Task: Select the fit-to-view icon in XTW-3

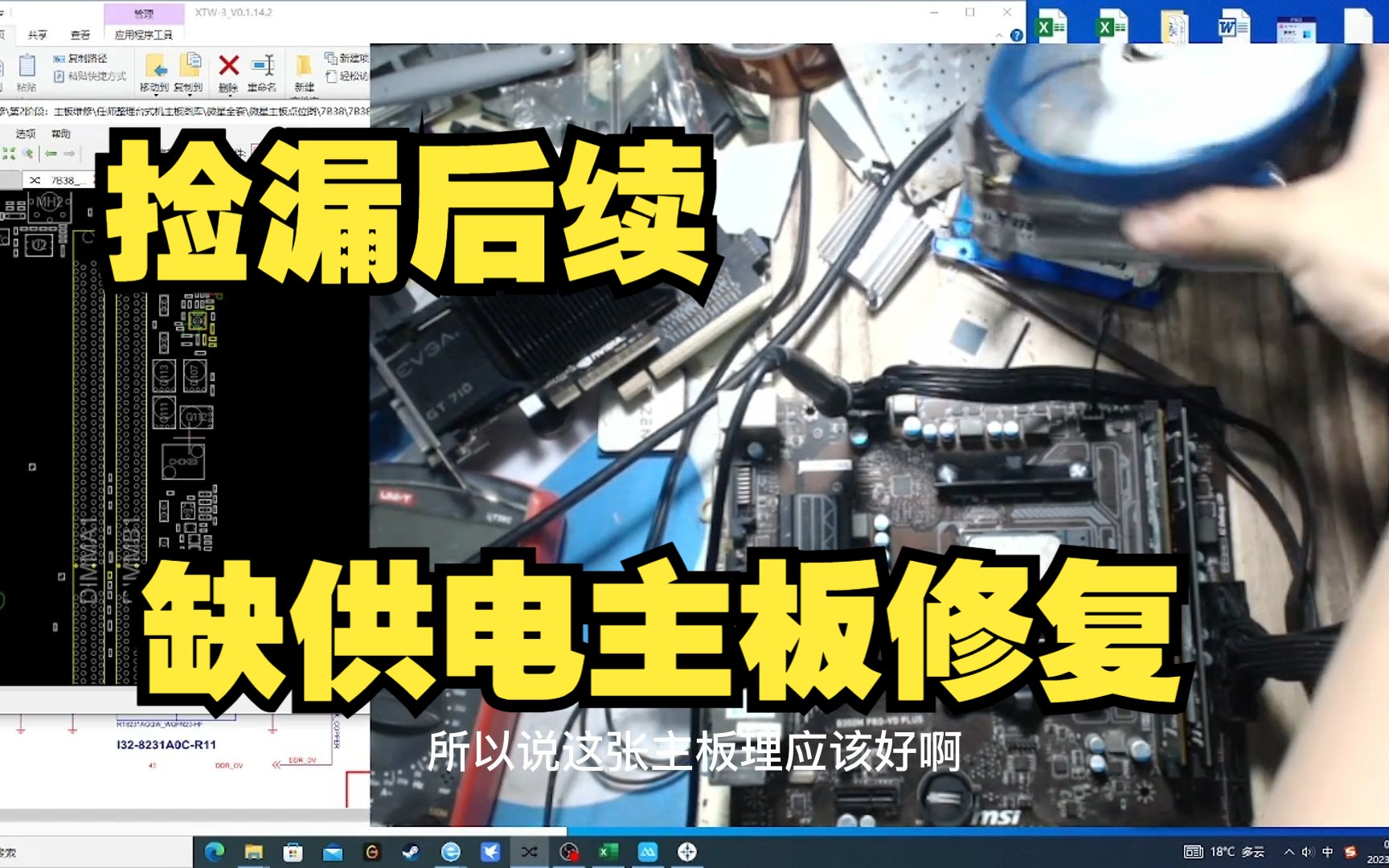Action: [10, 153]
